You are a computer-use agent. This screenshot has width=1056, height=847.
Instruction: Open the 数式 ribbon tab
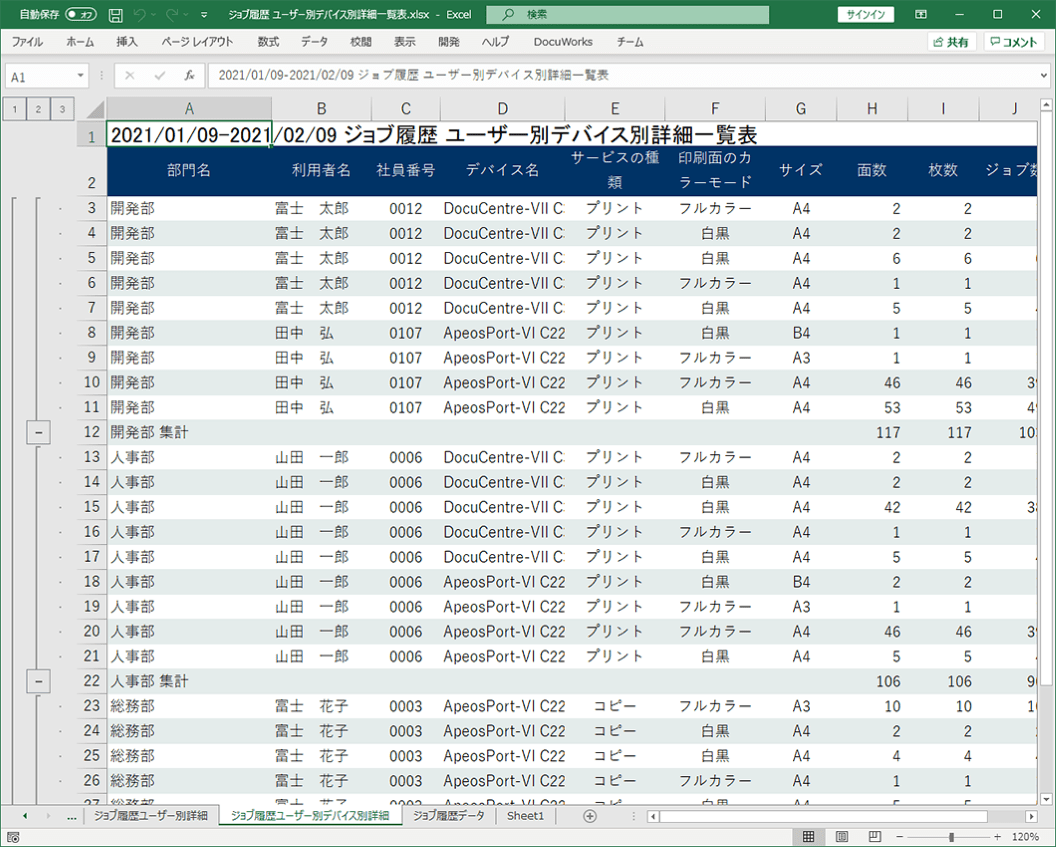pos(268,42)
